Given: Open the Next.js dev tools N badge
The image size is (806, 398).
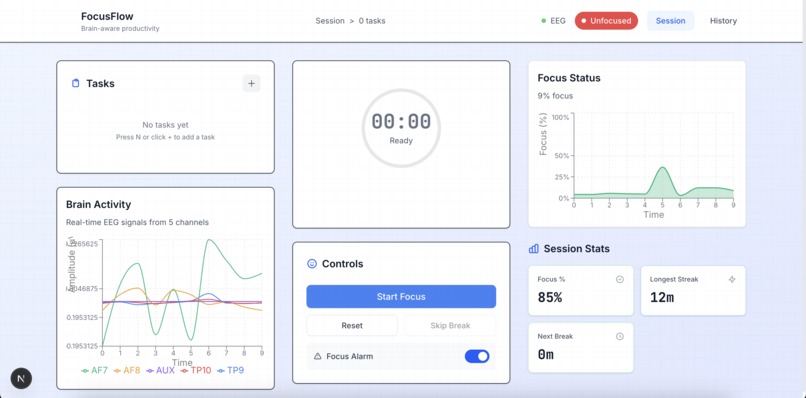Looking at the screenshot, I should point(21,378).
